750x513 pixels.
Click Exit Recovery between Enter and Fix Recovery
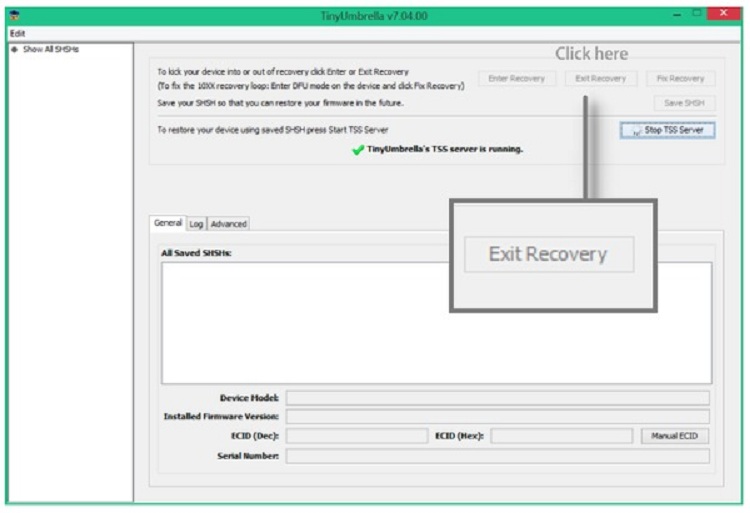600,78
